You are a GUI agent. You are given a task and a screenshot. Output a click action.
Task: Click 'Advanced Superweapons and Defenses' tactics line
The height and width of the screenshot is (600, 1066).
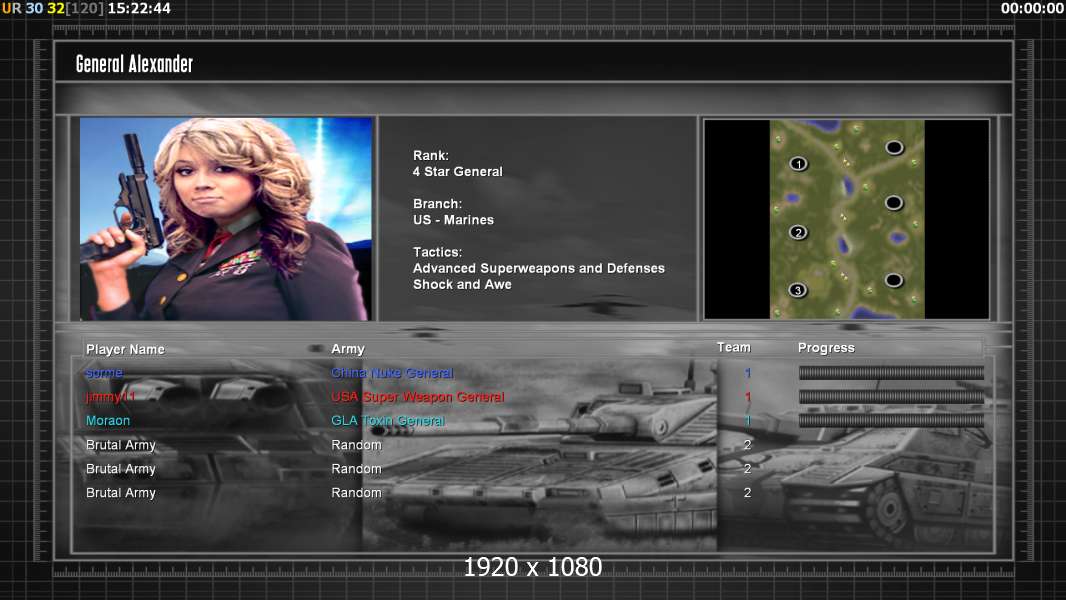pyautogui.click(x=538, y=268)
